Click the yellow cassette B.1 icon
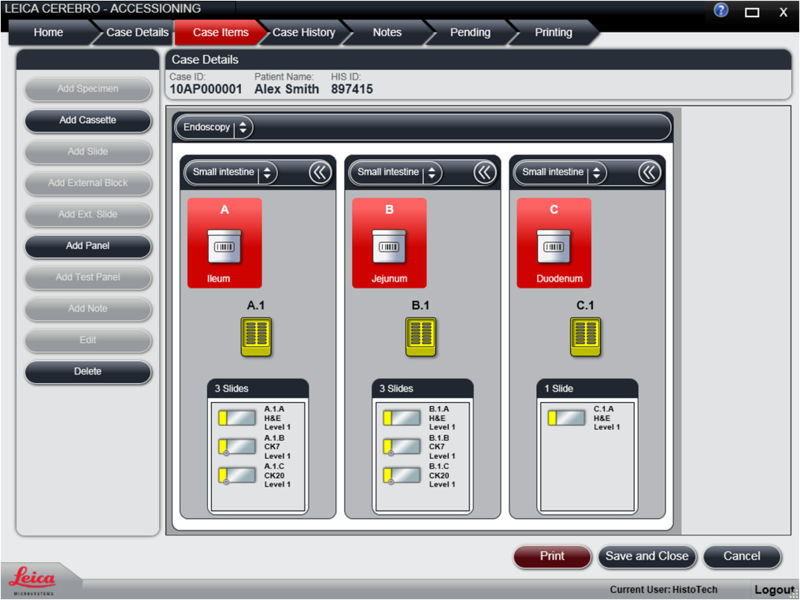This screenshot has height=600, width=800. coord(419,336)
